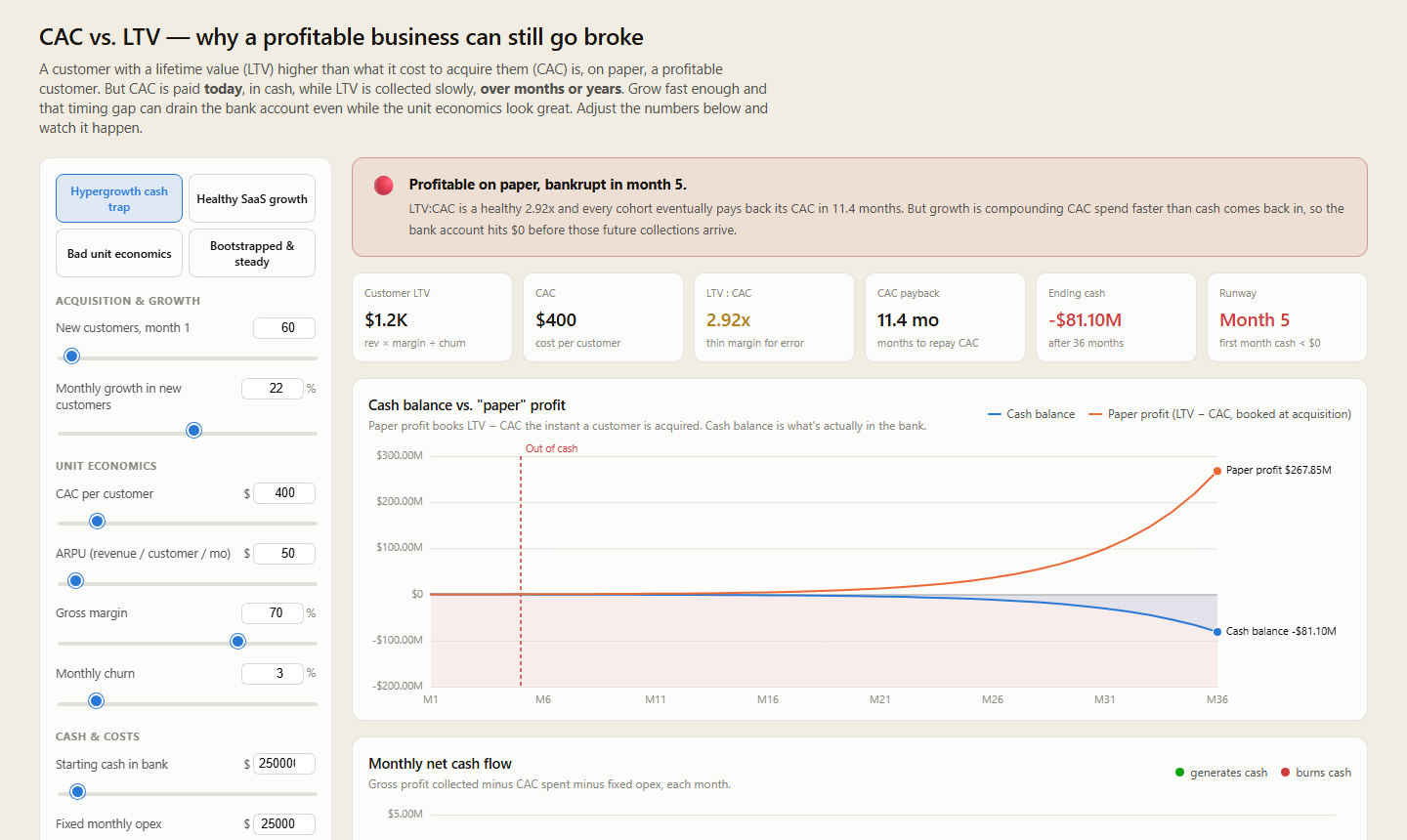1407x840 pixels.
Task: Click the Gross margin slider thumb
Action: tap(237, 642)
